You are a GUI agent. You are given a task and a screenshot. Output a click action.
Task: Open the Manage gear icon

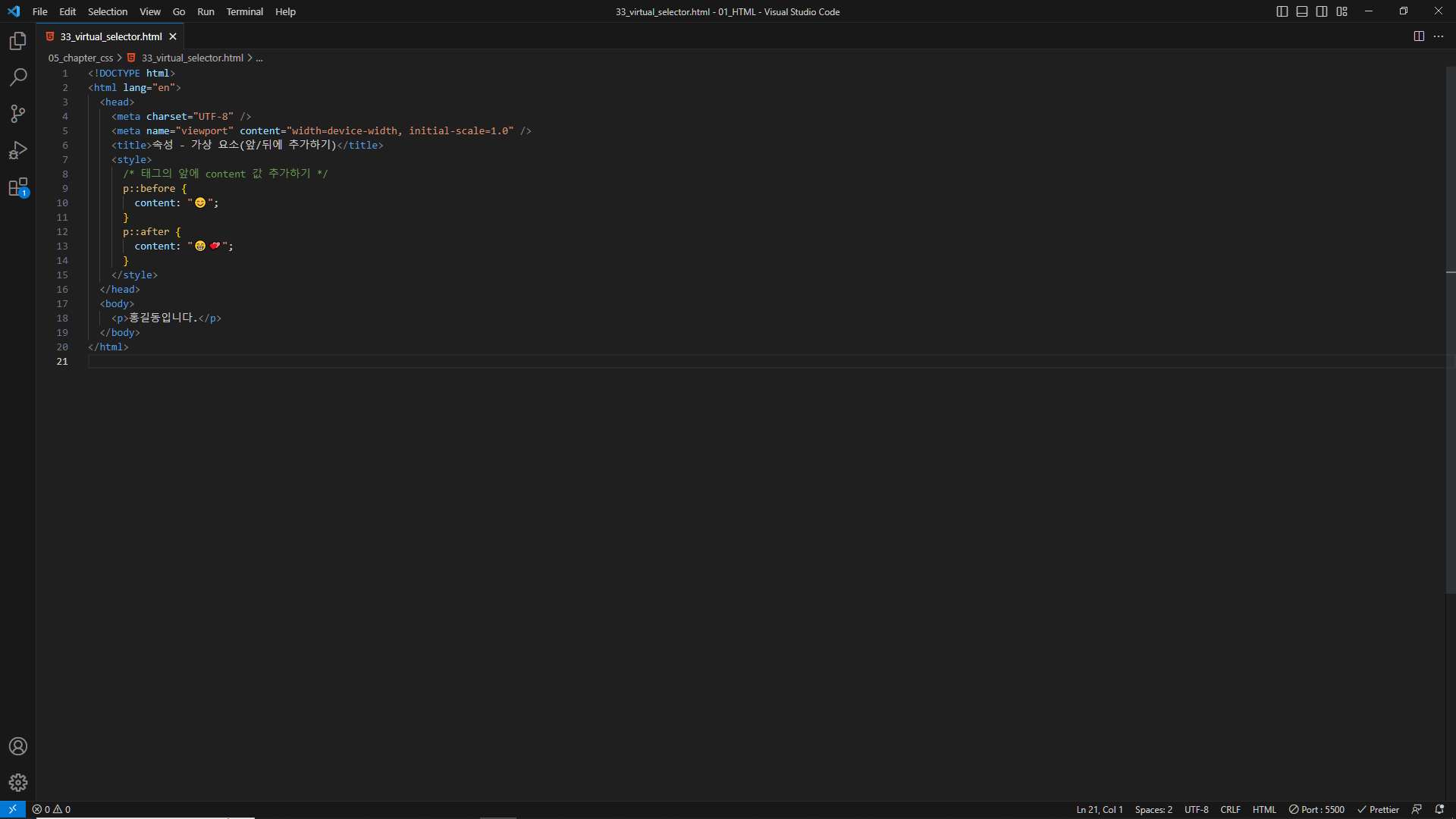(x=18, y=783)
